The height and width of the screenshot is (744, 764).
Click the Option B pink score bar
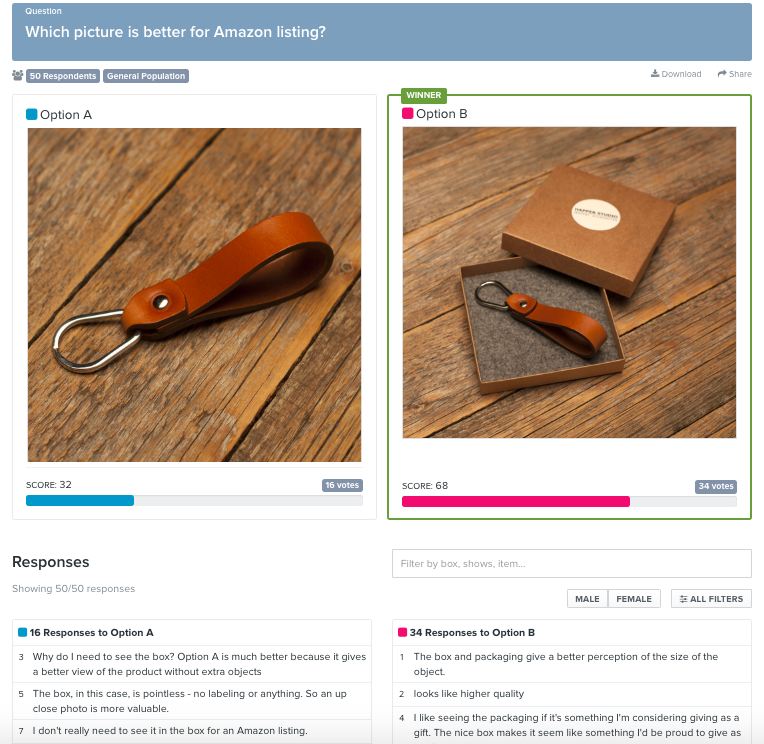[516, 501]
